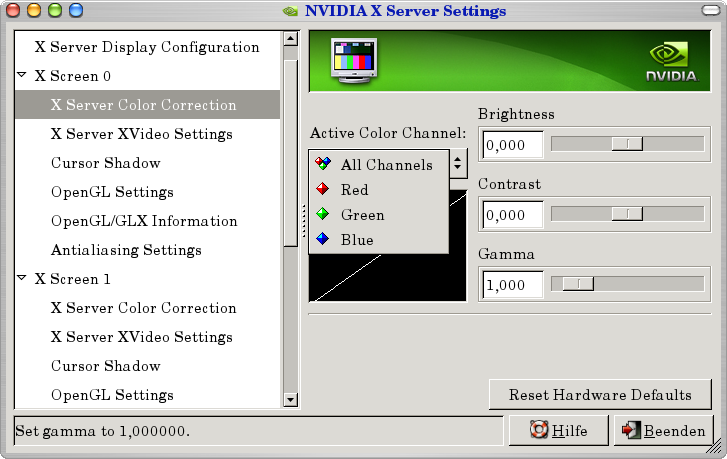The image size is (727, 459).
Task: Choose Red color channel
Action: coord(379,189)
